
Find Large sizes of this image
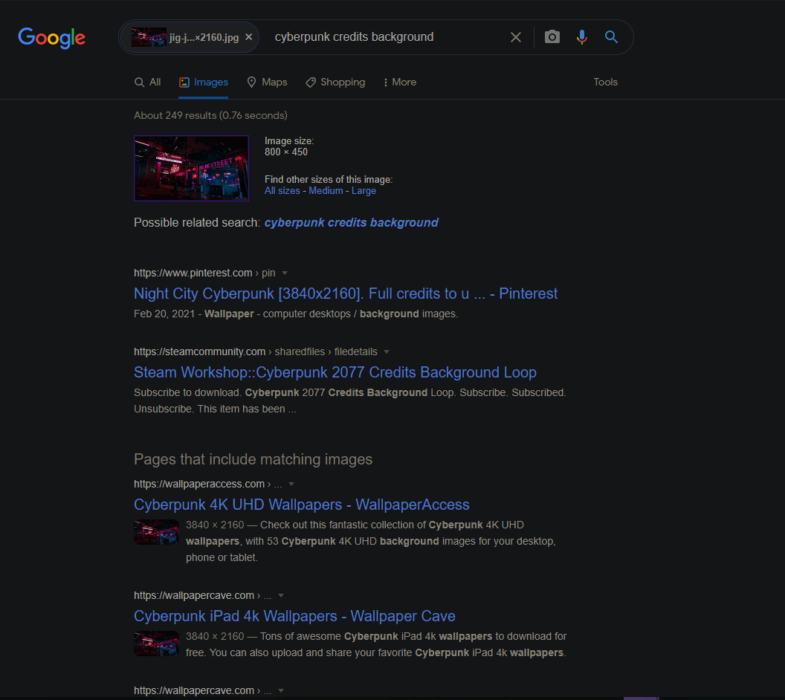tap(363, 191)
